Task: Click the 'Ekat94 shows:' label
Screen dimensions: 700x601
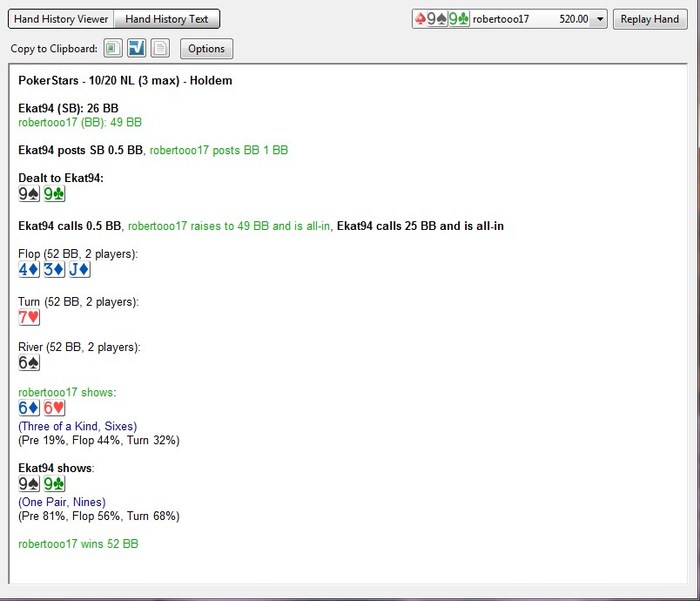Action: 56,468
